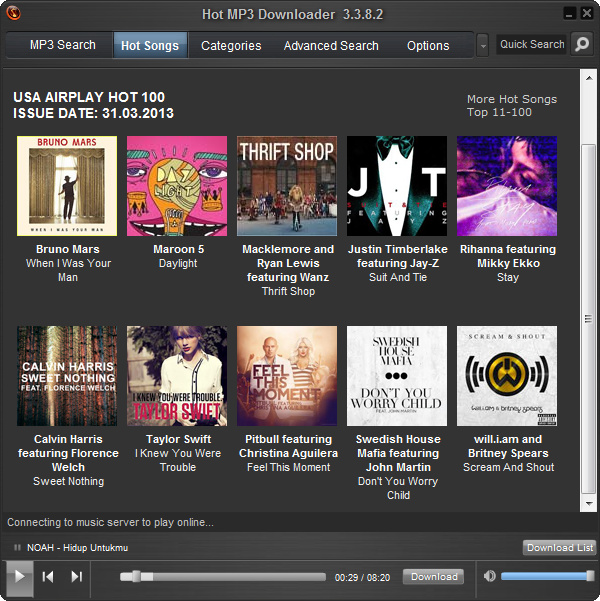600x601 pixels.
Task: Click Macklemore and Ryan Lewis artist name
Action: [288, 263]
